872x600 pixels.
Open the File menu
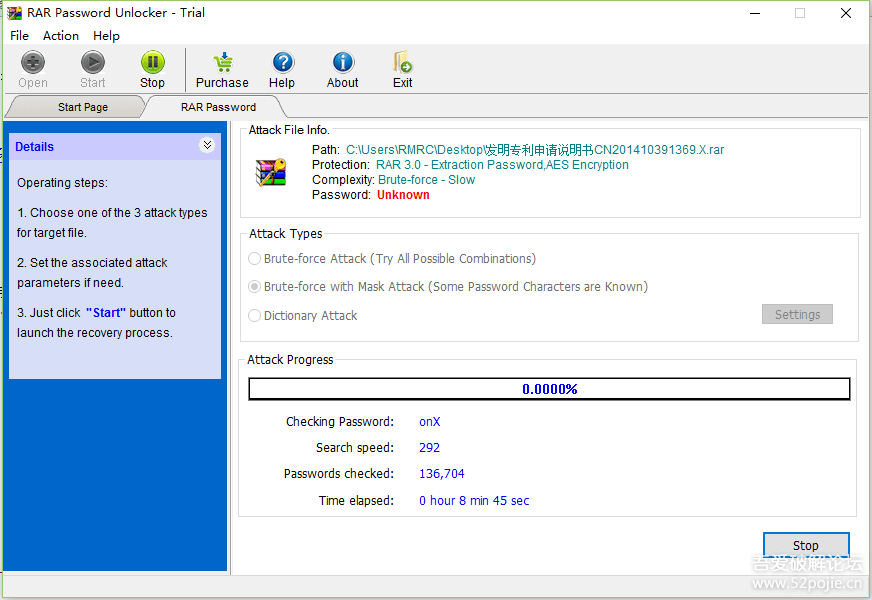[19, 36]
